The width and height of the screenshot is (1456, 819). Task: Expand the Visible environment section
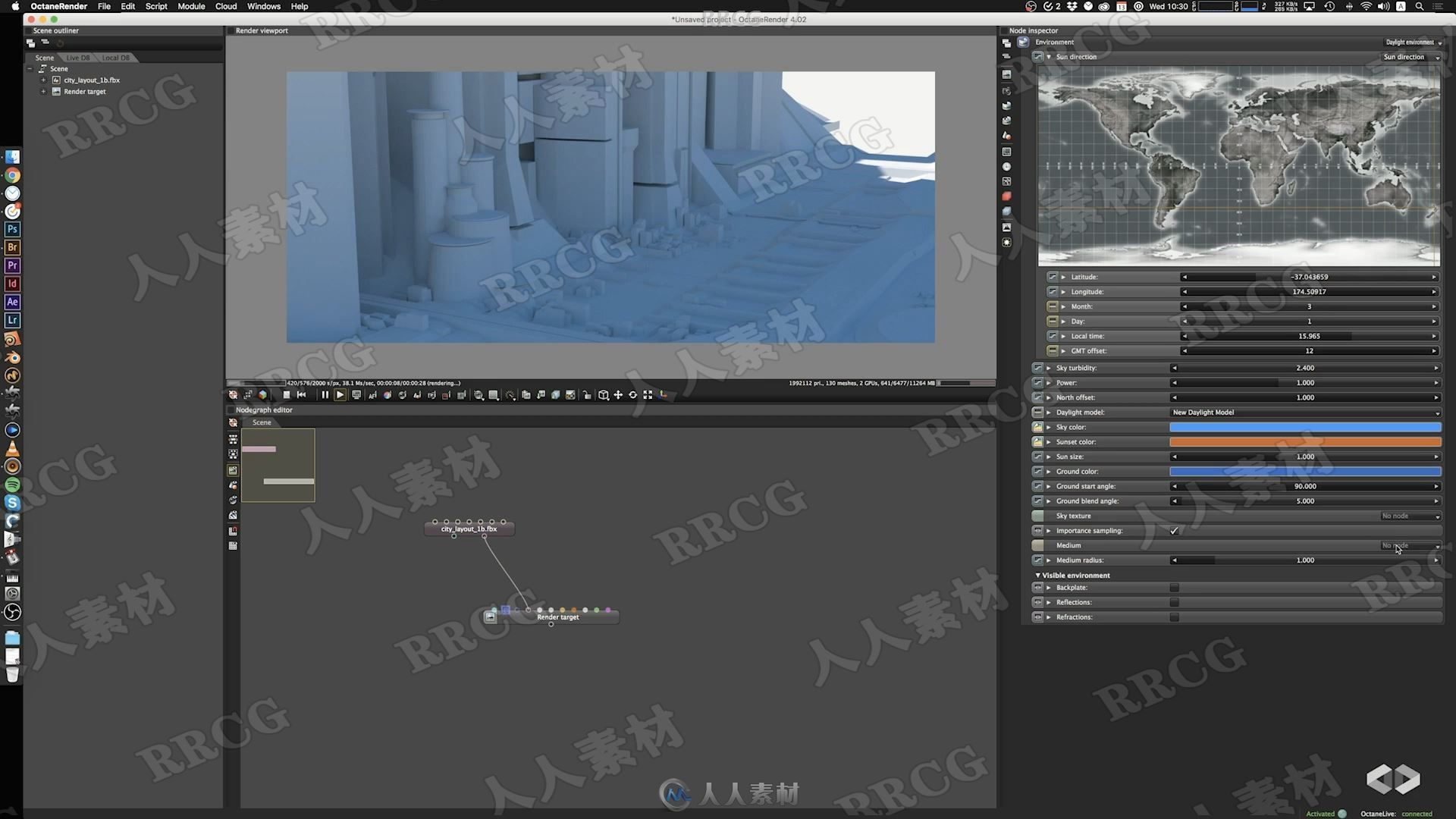click(1075, 574)
